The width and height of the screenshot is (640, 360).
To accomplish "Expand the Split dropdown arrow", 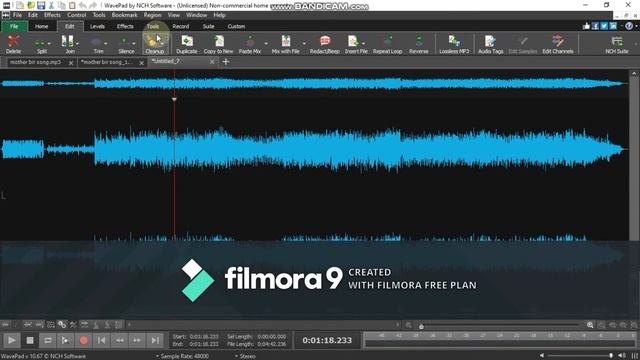I will (49, 44).
